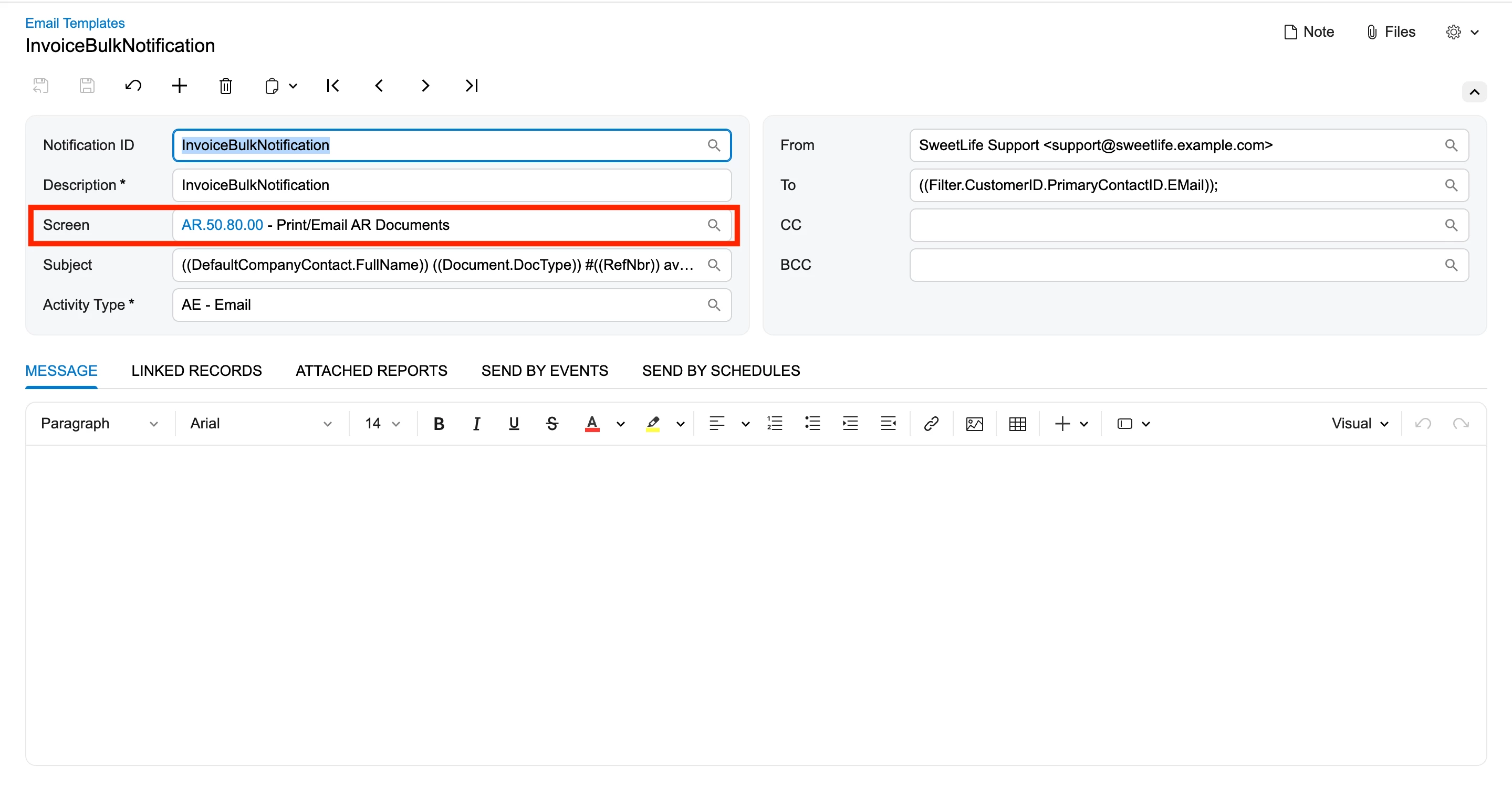Add a new record with plus icon
1512x788 pixels.
click(x=179, y=86)
